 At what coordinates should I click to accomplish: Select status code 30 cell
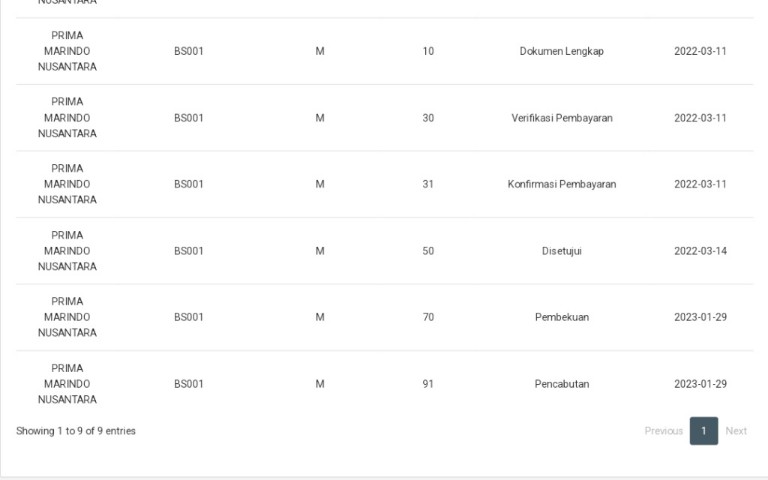click(428, 118)
